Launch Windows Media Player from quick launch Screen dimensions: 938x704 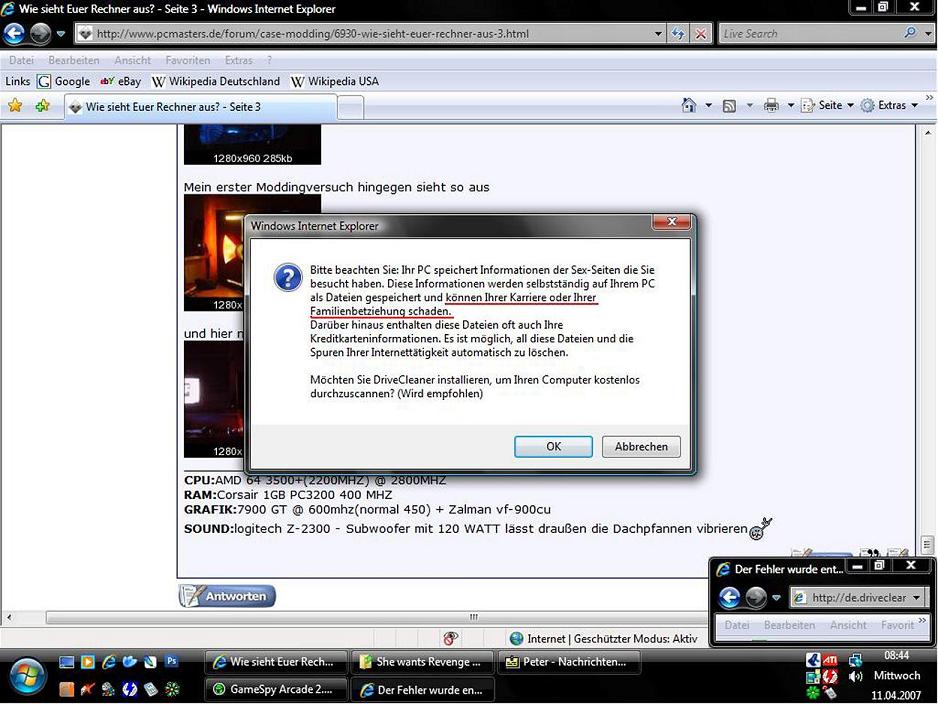[x=87, y=662]
